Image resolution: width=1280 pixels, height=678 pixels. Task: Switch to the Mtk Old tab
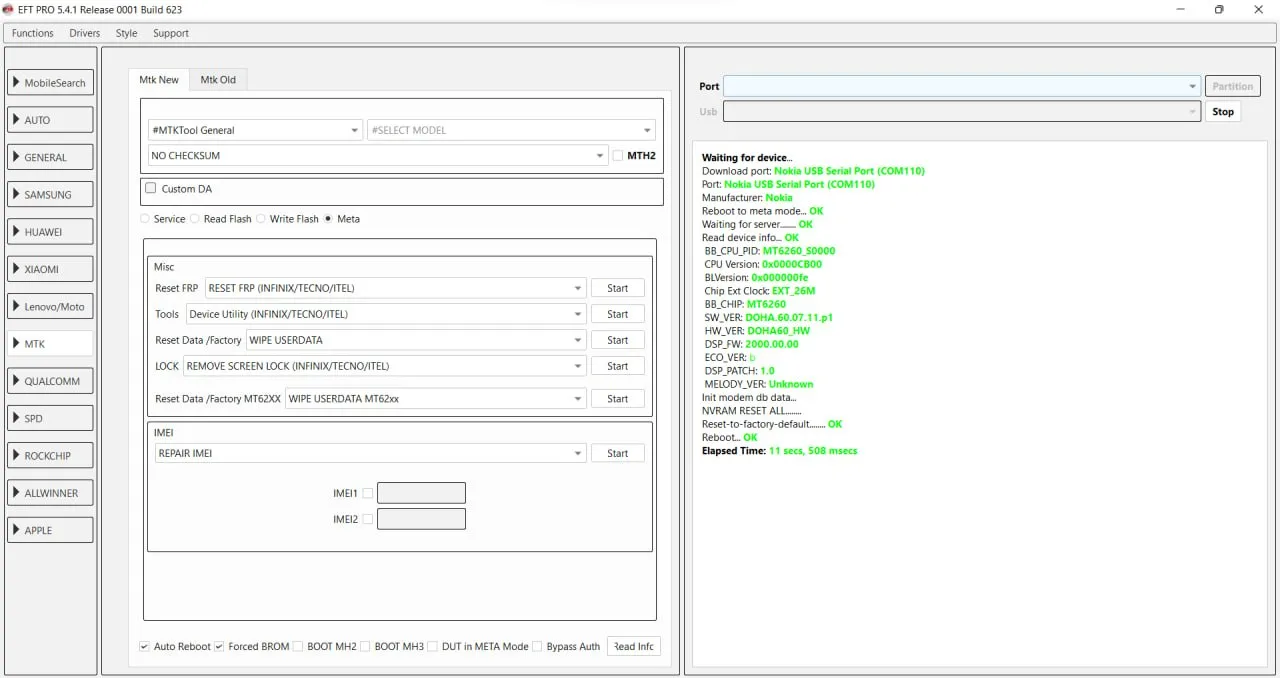pyautogui.click(x=218, y=80)
